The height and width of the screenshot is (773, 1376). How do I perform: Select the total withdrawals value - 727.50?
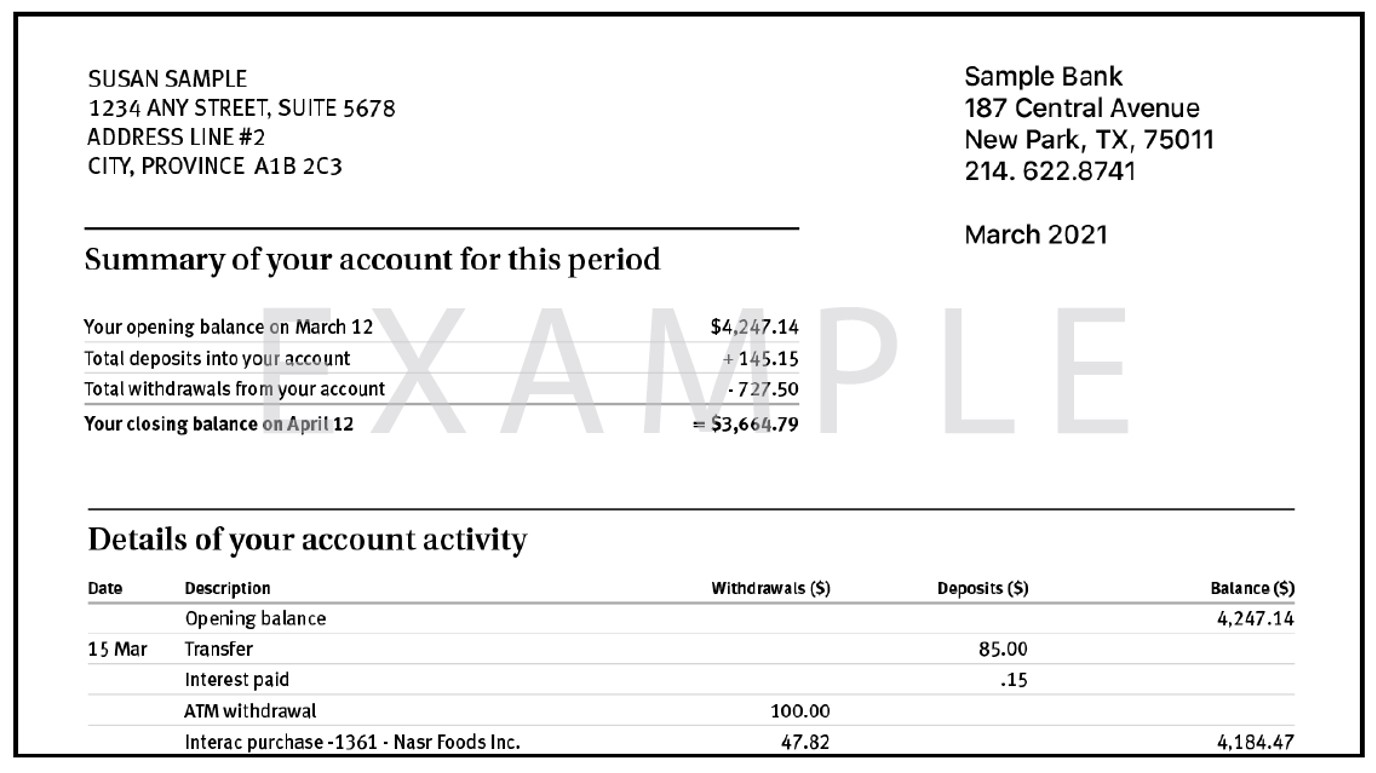point(763,390)
